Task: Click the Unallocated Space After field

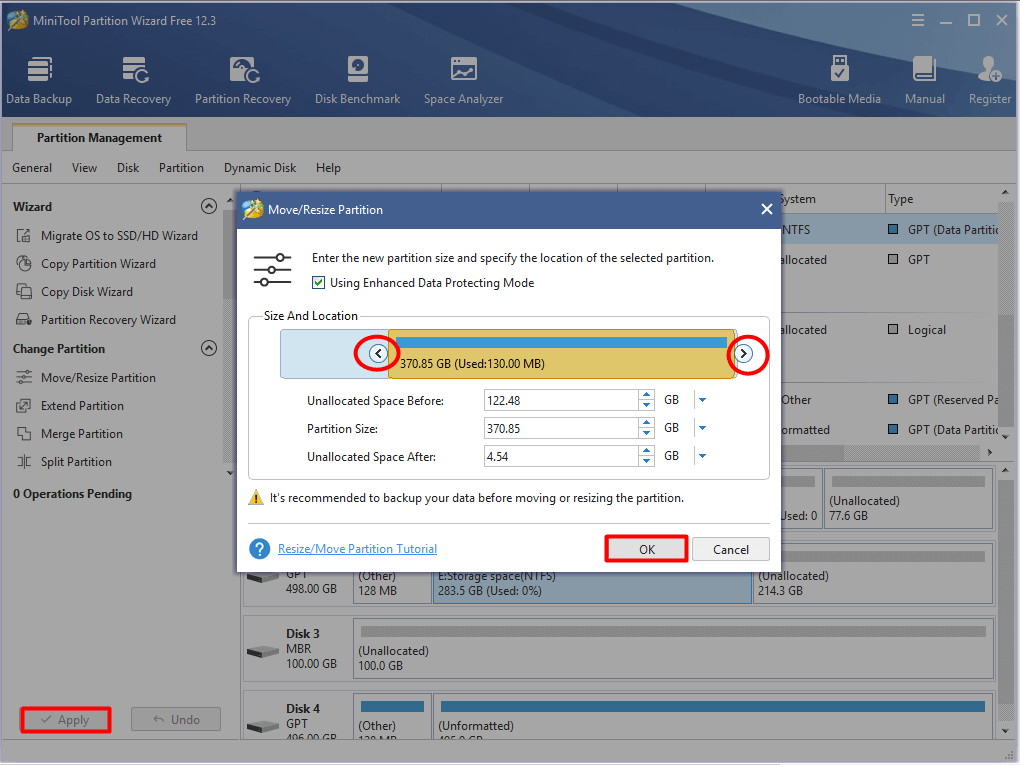Action: point(561,456)
